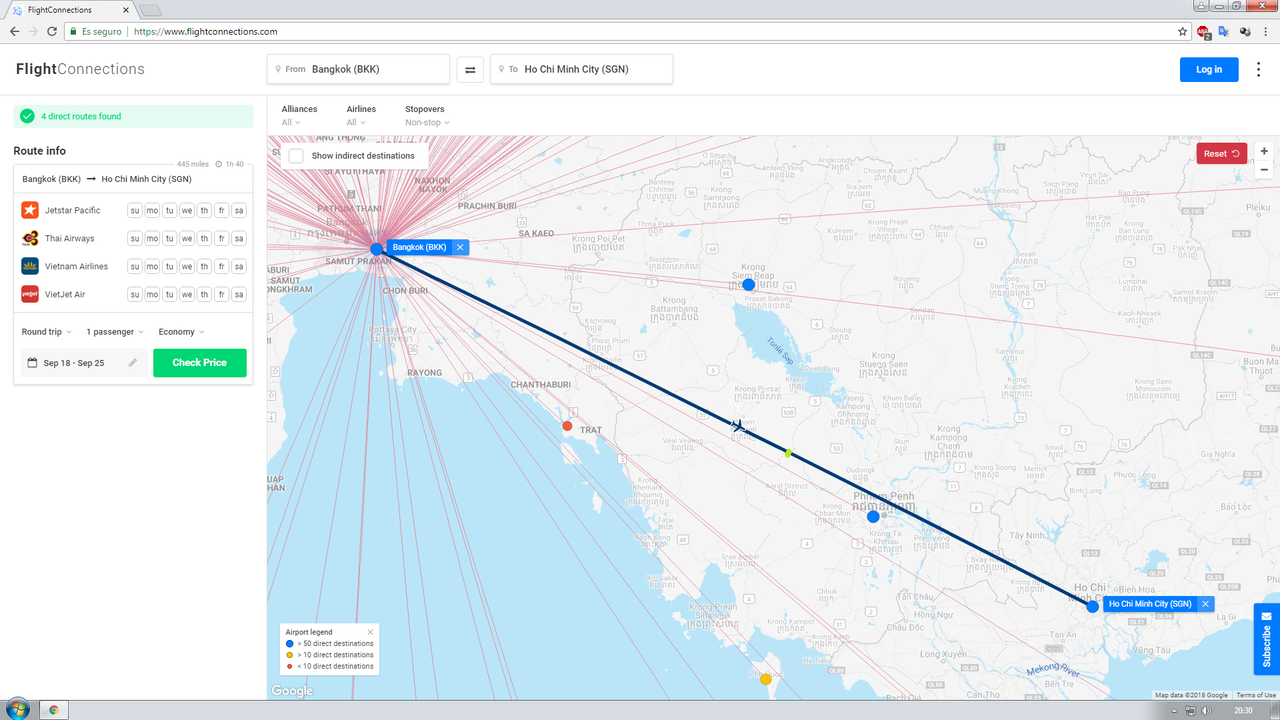The image size is (1280, 720).
Task: Click the Ho Chi Minh City blue marker
Action: click(1093, 606)
